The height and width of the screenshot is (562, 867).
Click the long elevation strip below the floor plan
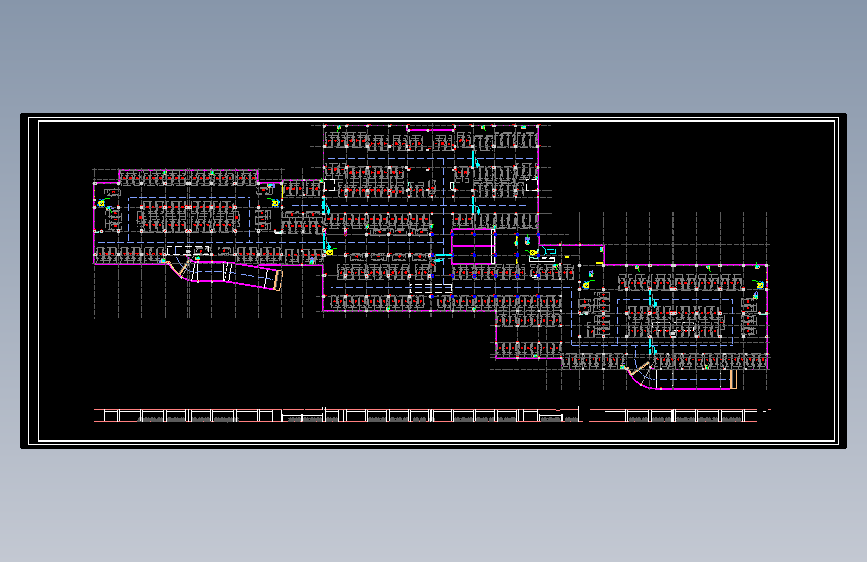tap(432, 415)
